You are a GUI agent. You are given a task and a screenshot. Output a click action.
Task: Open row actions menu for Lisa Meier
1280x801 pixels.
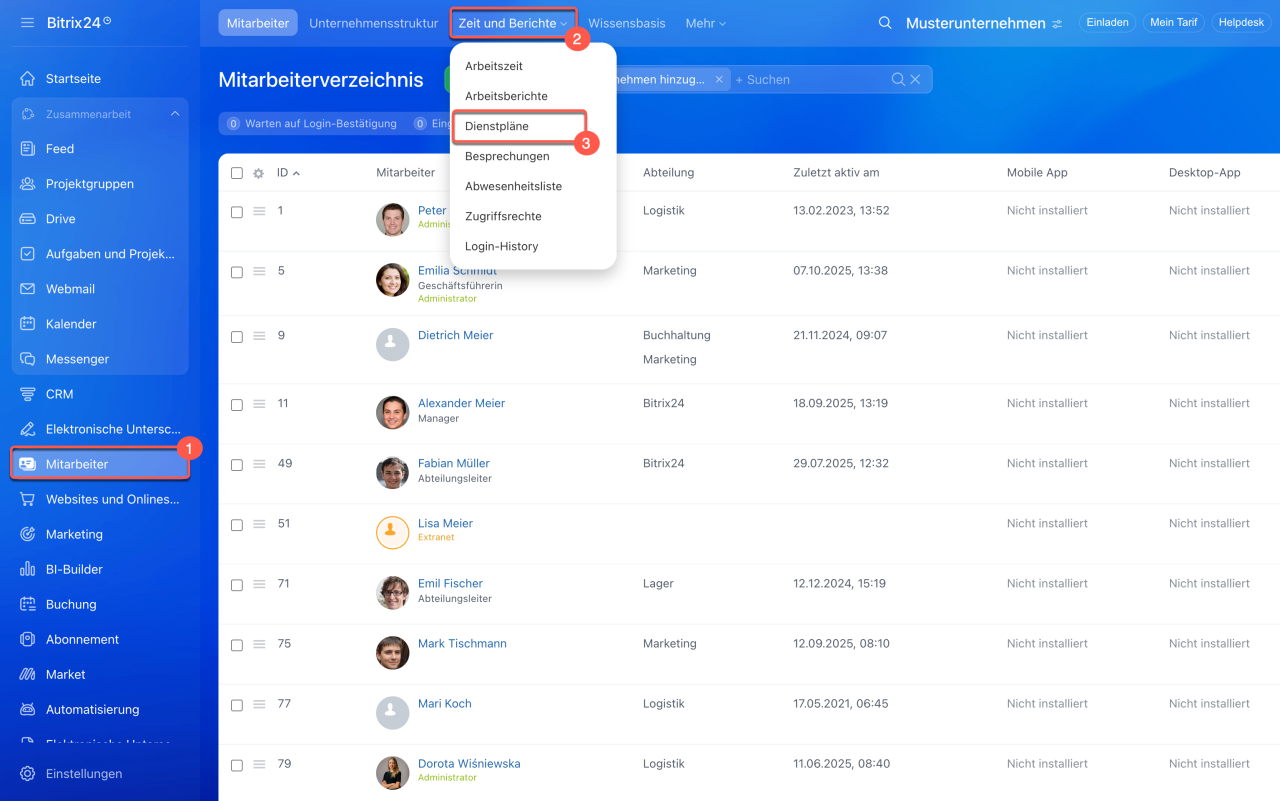259,524
